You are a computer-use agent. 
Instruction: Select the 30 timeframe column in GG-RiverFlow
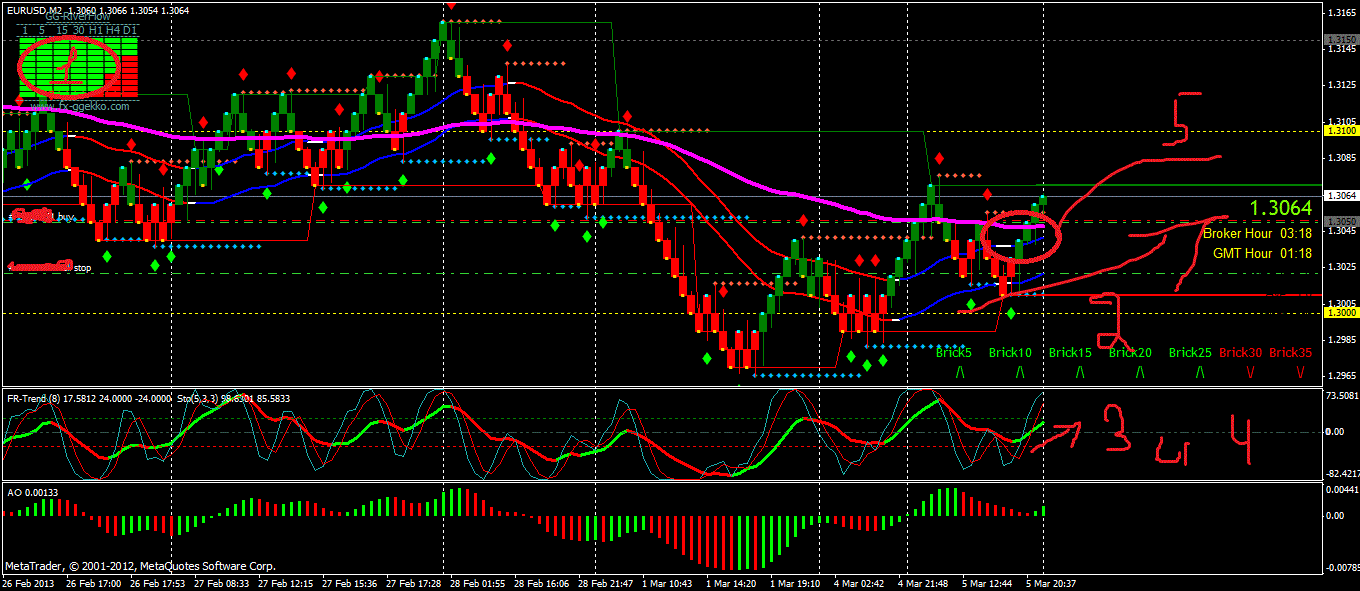(x=78, y=30)
